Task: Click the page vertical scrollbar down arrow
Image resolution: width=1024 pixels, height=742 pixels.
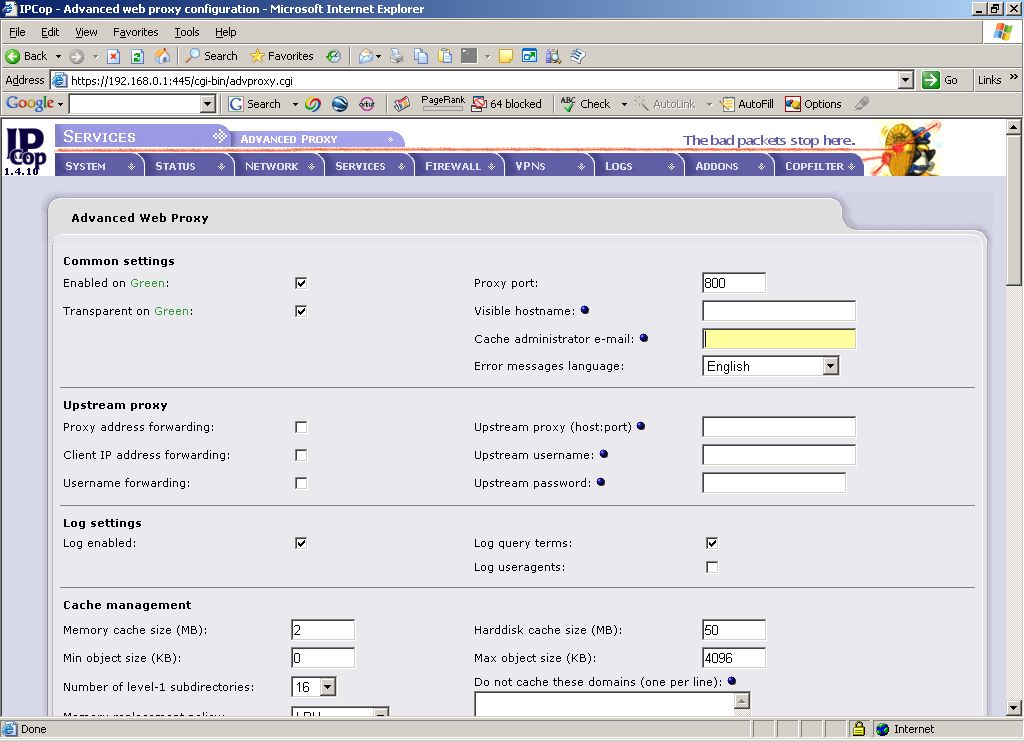Action: pyautogui.click(x=1014, y=708)
